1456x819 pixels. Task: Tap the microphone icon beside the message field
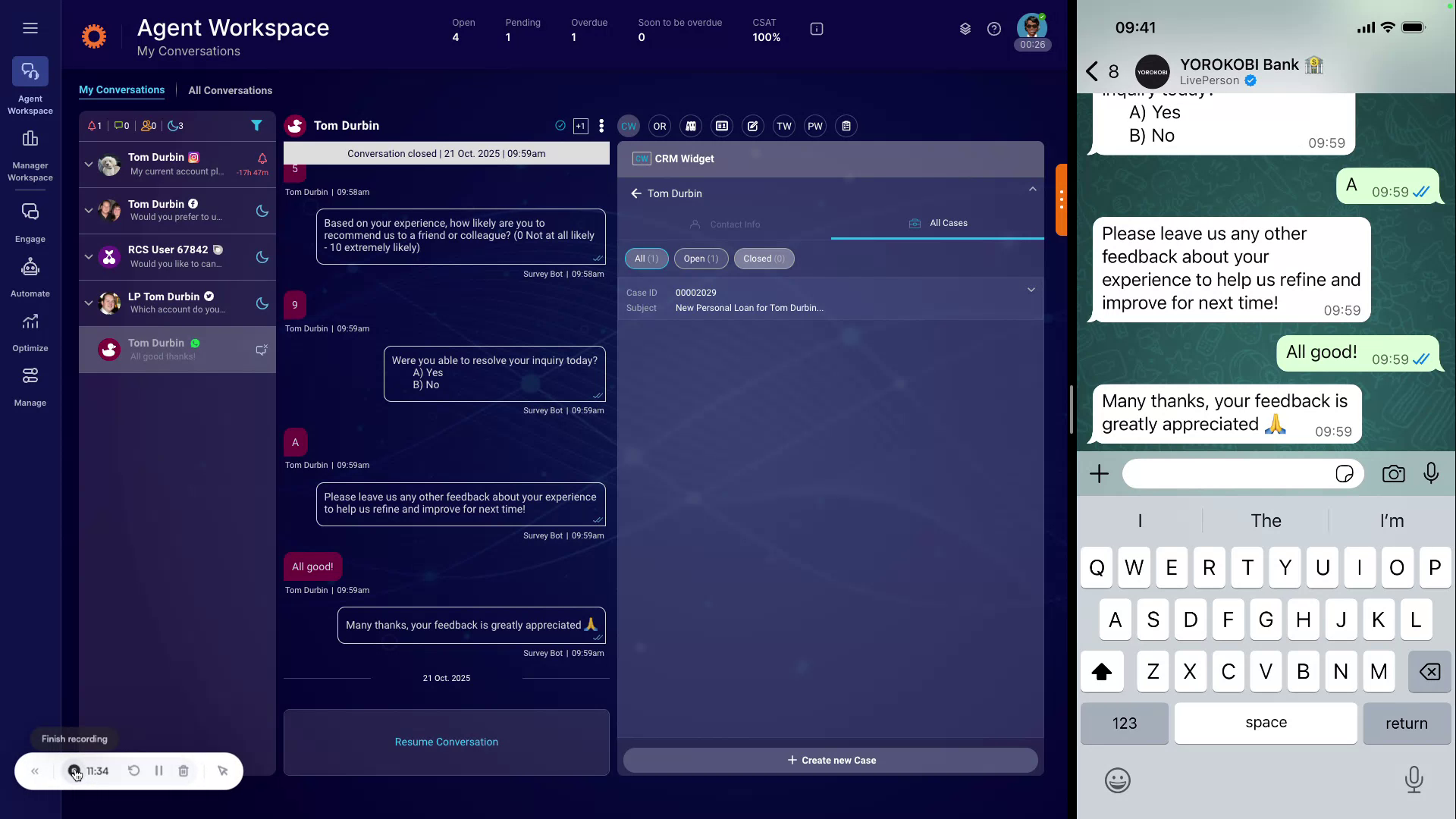(1432, 473)
